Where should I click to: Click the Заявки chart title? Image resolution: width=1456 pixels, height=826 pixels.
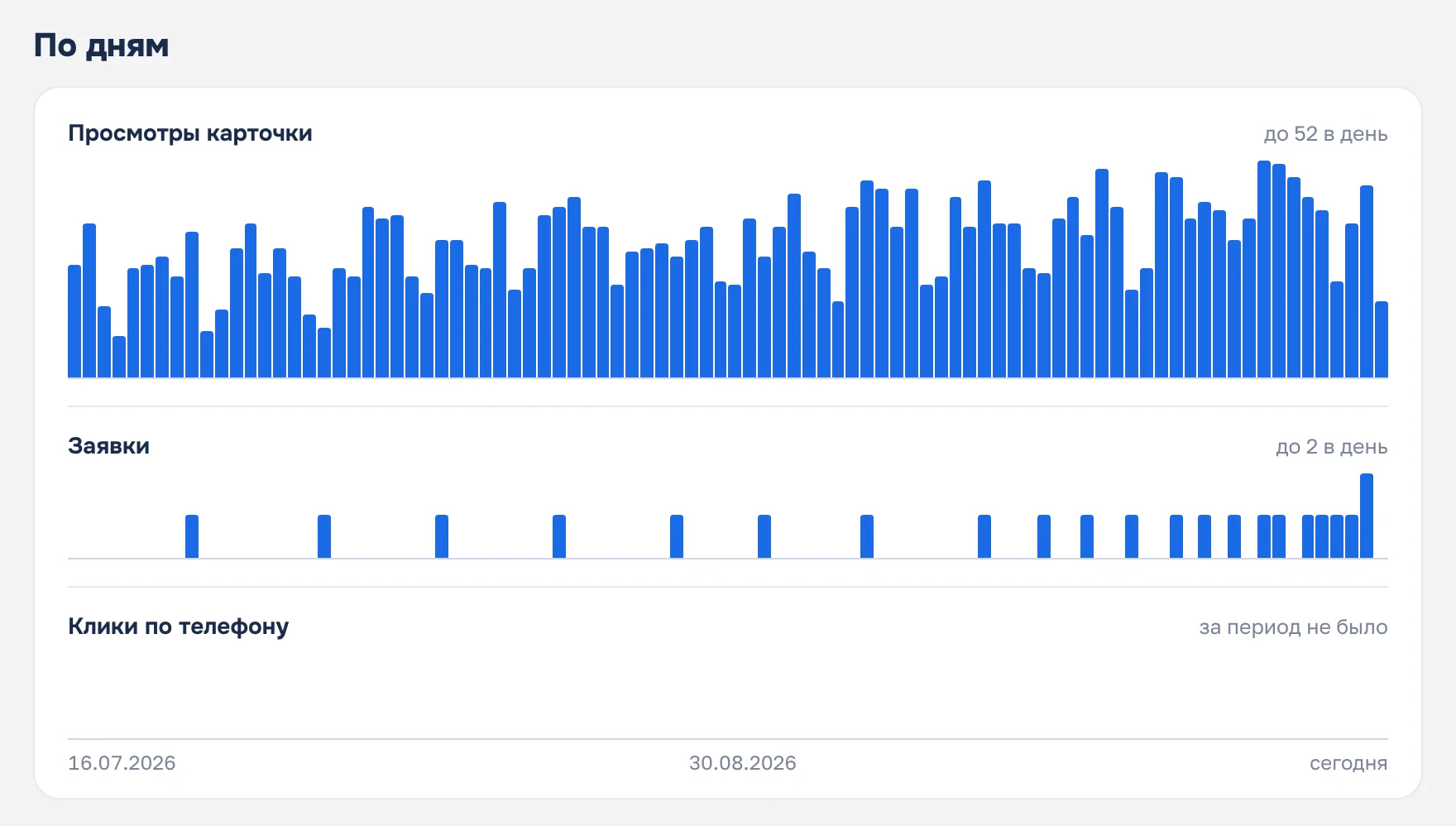(x=109, y=446)
